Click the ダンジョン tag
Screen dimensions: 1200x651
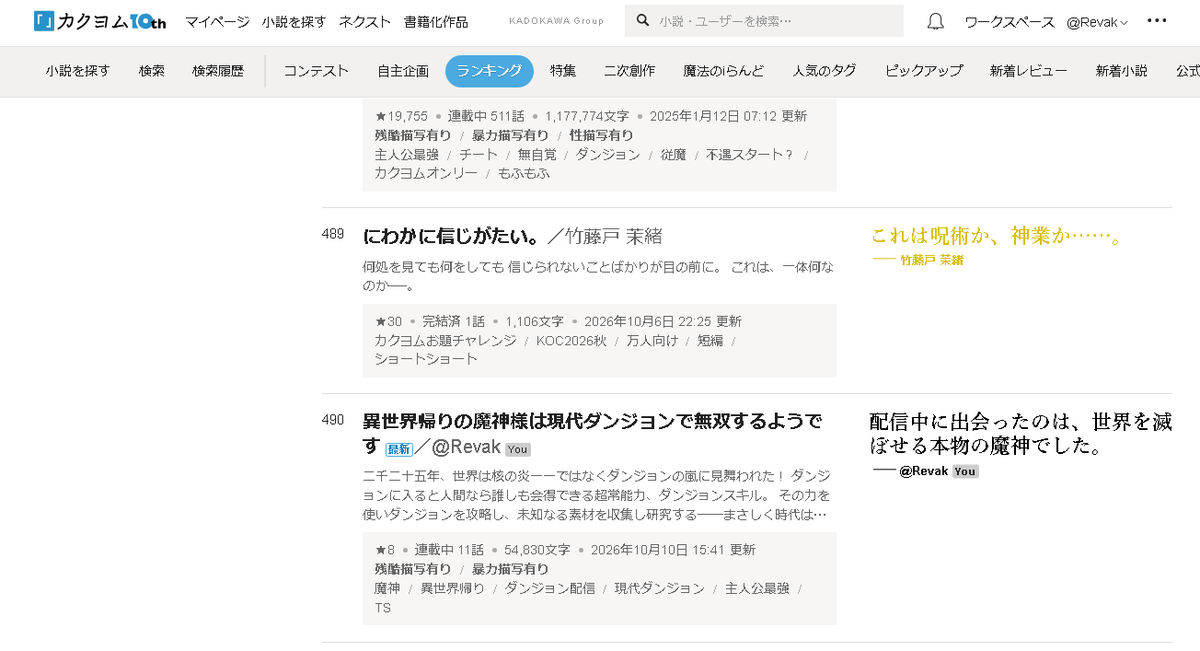(608, 154)
